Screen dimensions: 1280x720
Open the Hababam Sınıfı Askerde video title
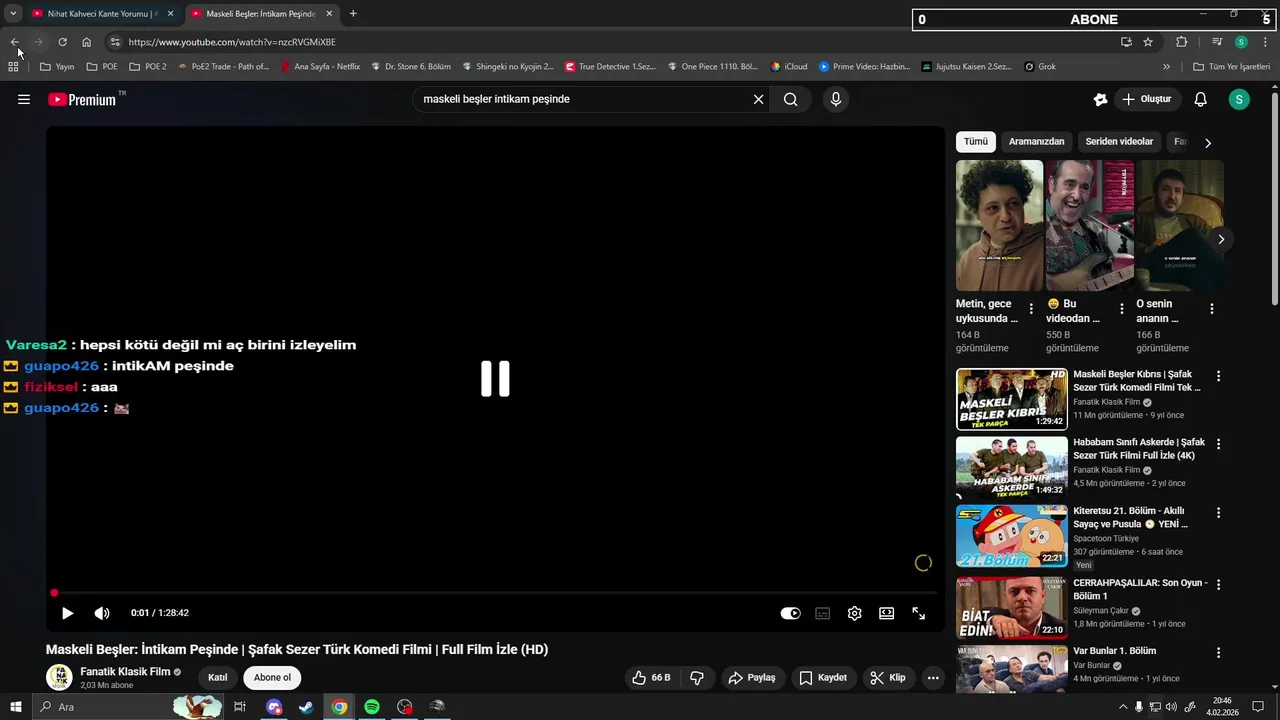[x=1139, y=449]
